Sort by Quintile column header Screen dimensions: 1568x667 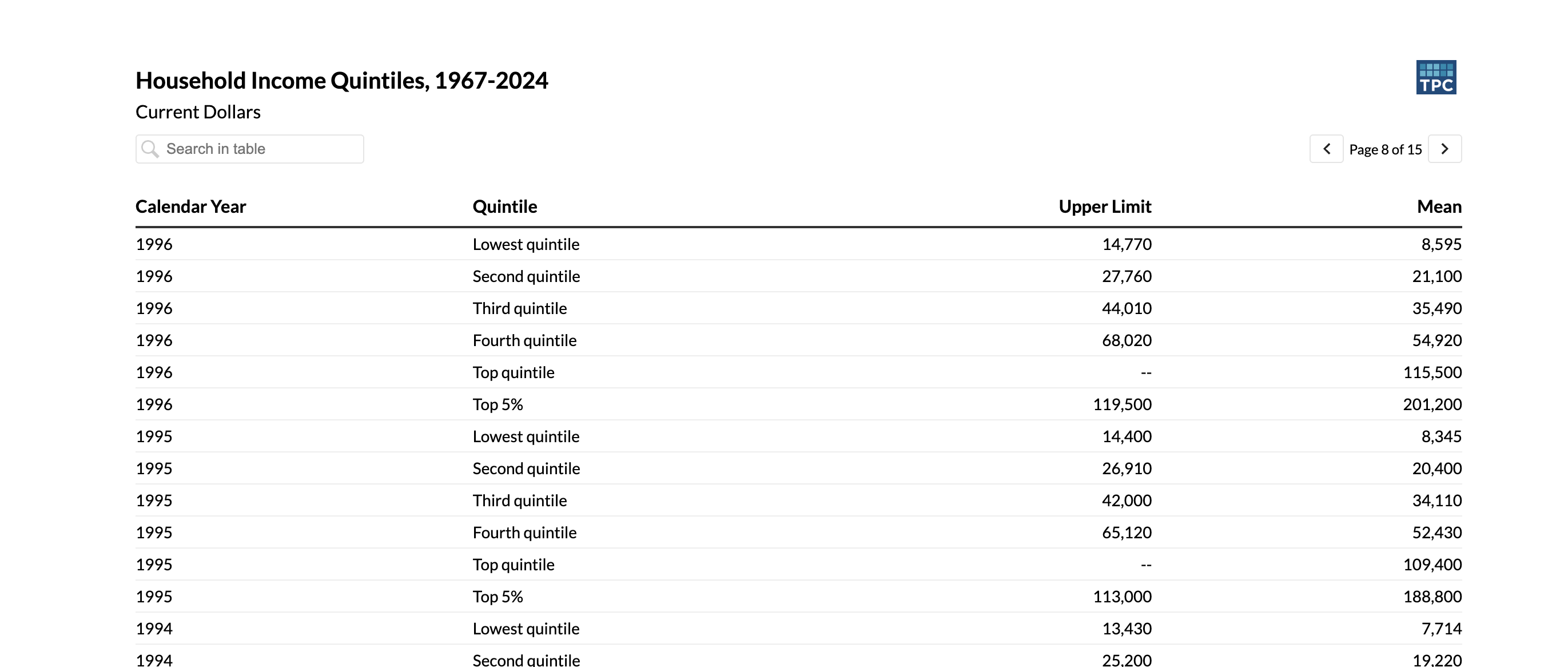pyautogui.click(x=504, y=207)
